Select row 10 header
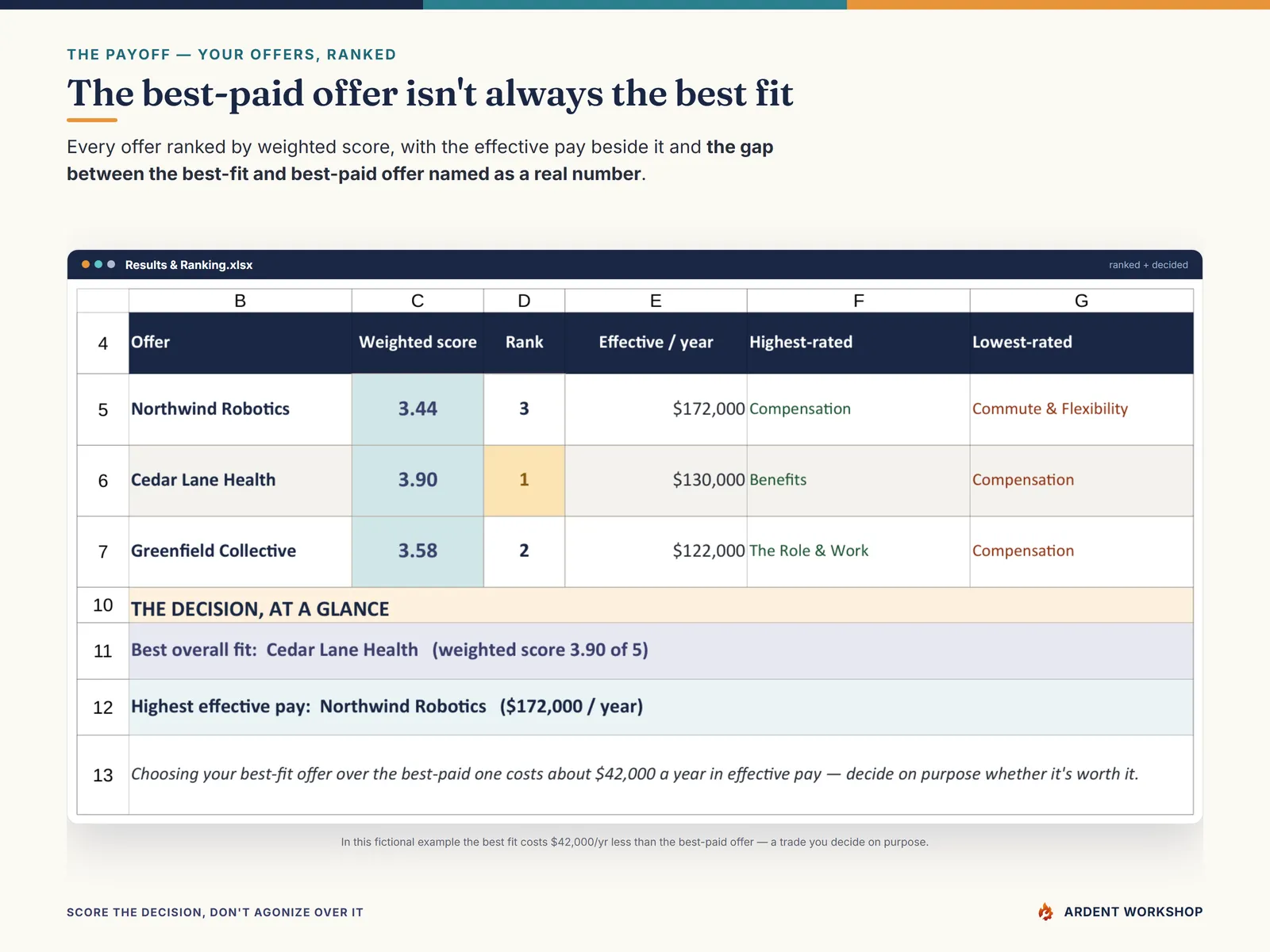 point(103,605)
